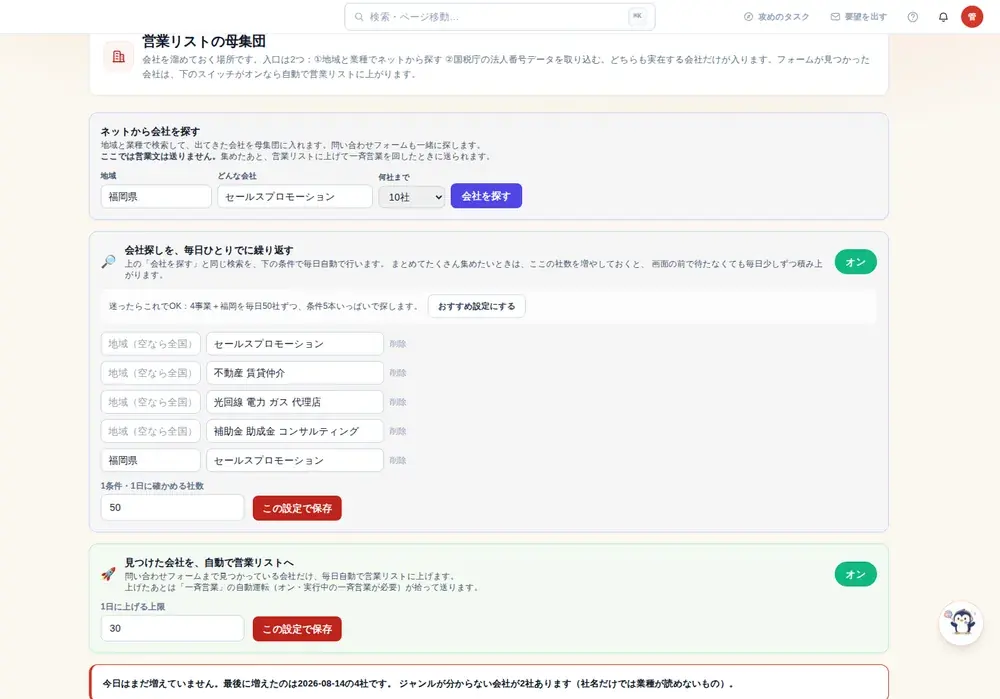Click the 福岡県 region field in the last condition row
This screenshot has width=1000, height=699.
point(151,460)
